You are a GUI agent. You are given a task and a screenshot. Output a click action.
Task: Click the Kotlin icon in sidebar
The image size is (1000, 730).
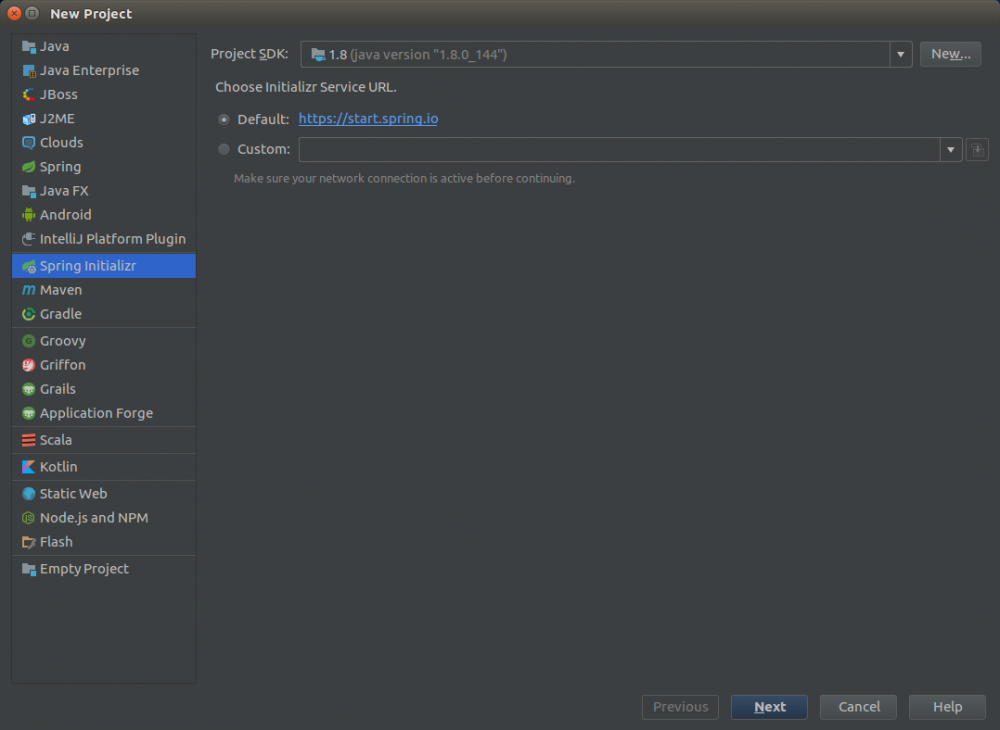(29, 467)
